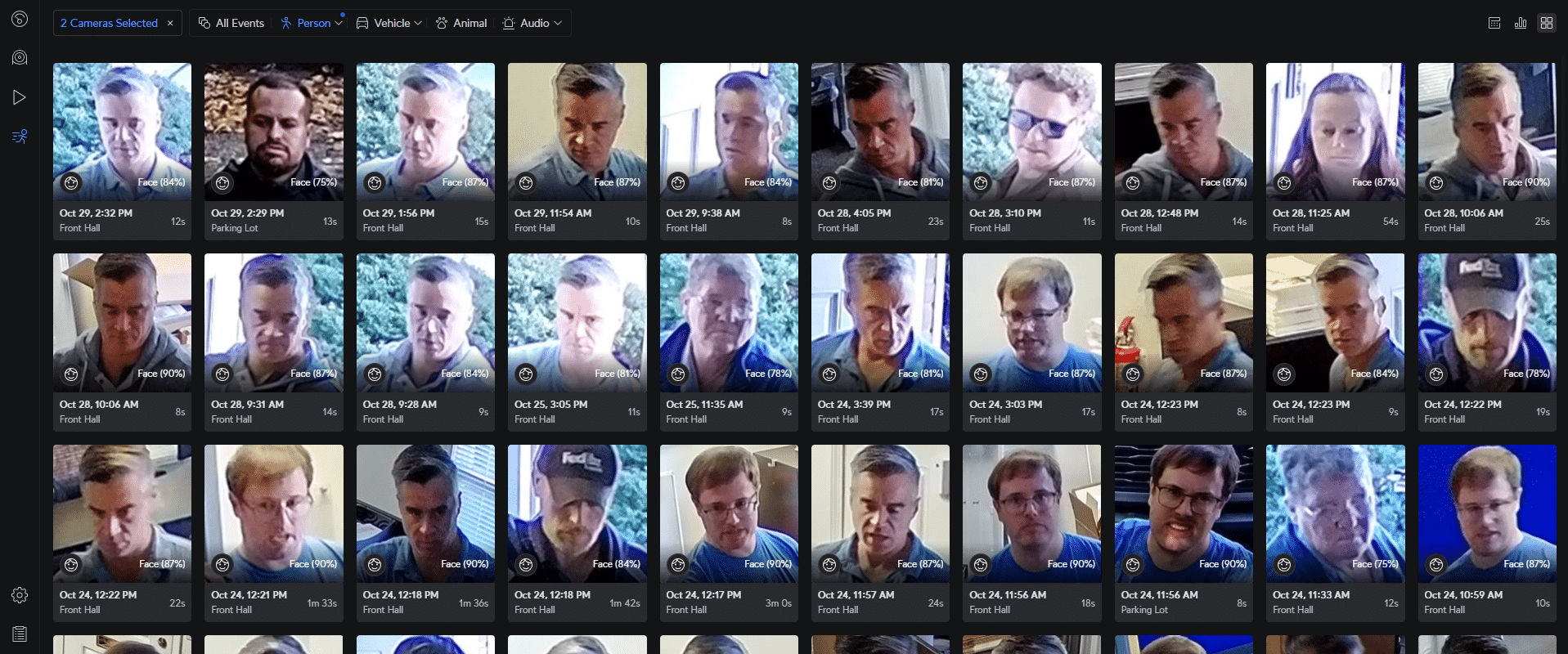Click the Oct 25, 11:35 AM timestamp text
Viewport: 1568px width, 654px height.
(704, 405)
